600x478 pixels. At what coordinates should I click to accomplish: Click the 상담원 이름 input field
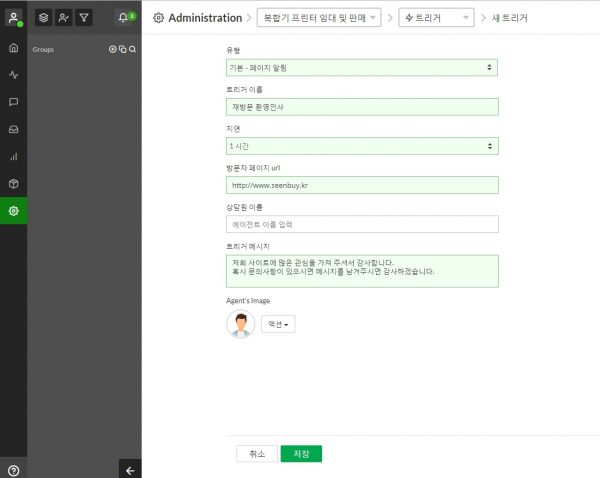pos(362,224)
